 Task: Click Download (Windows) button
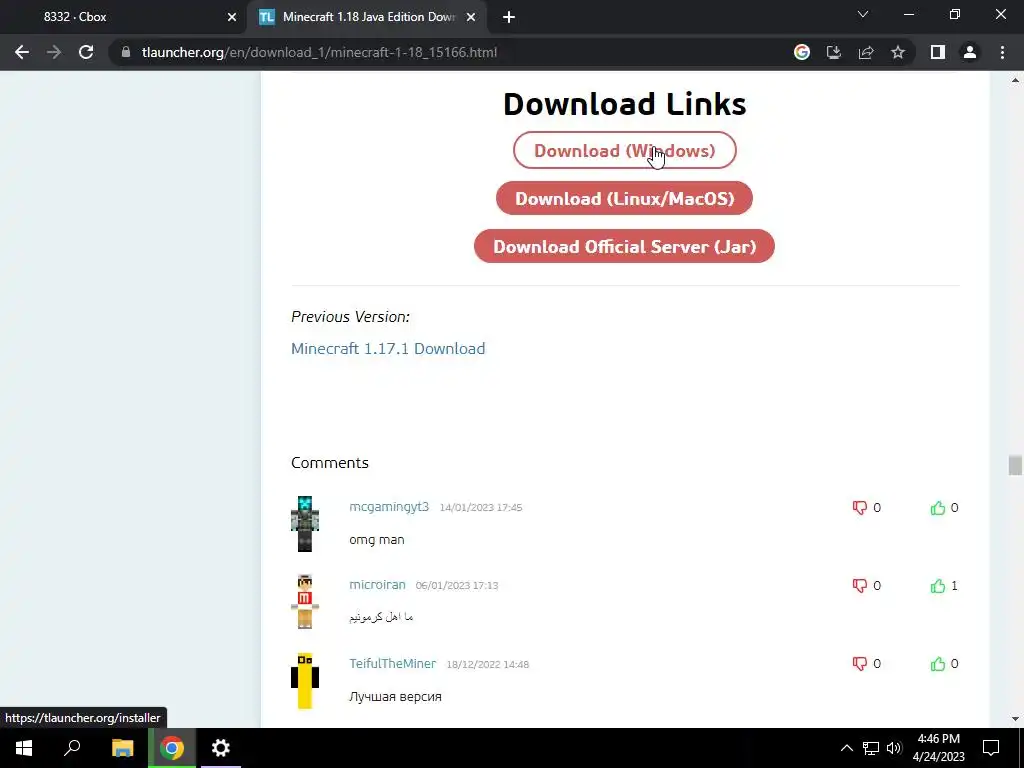624,150
